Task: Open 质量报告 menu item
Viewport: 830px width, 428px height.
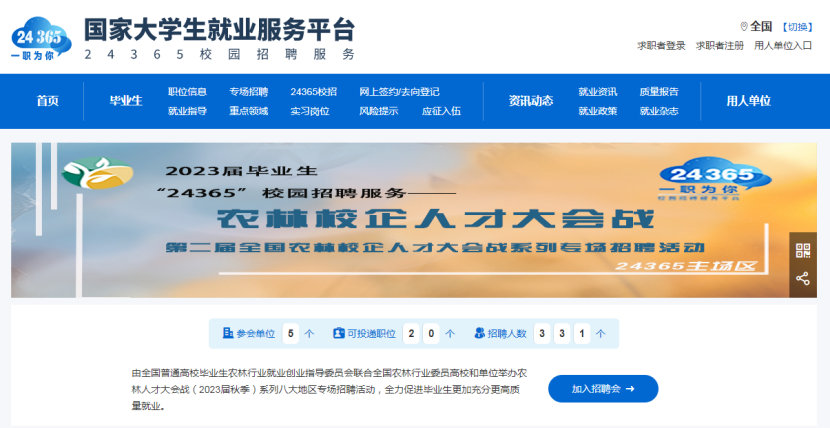Action: click(659, 92)
